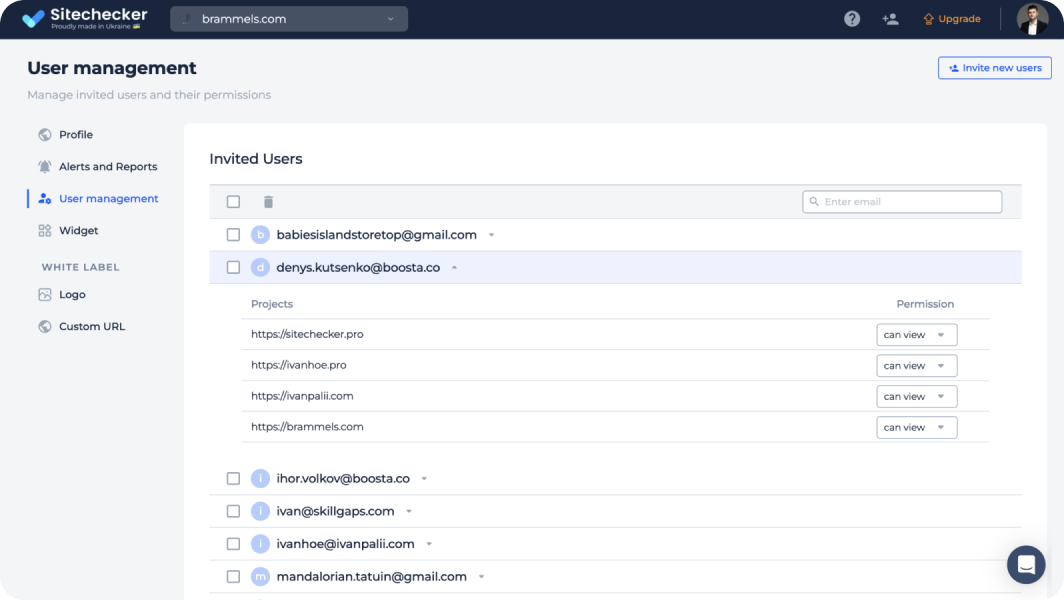Viewport: 1064px width, 600px height.
Task: Click the 'i' avatar of ivan@skillgaps.com
Action: (260, 511)
